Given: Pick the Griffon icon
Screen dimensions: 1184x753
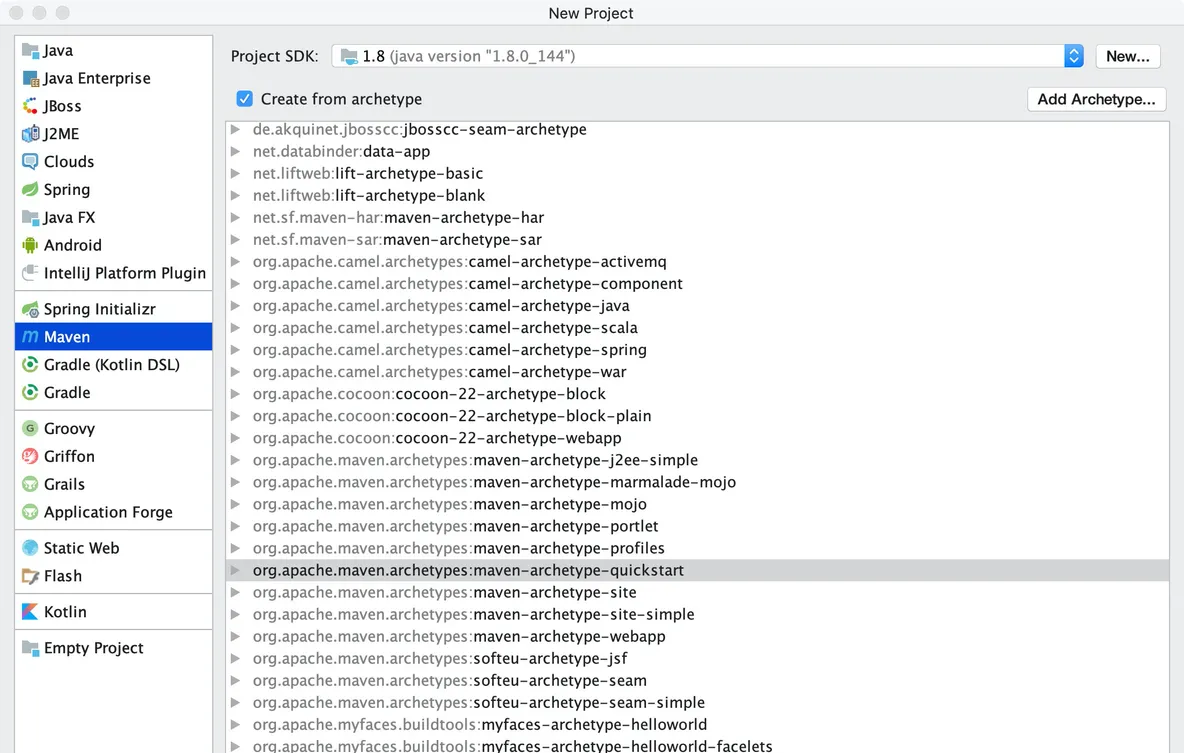Looking at the screenshot, I should 30,456.
